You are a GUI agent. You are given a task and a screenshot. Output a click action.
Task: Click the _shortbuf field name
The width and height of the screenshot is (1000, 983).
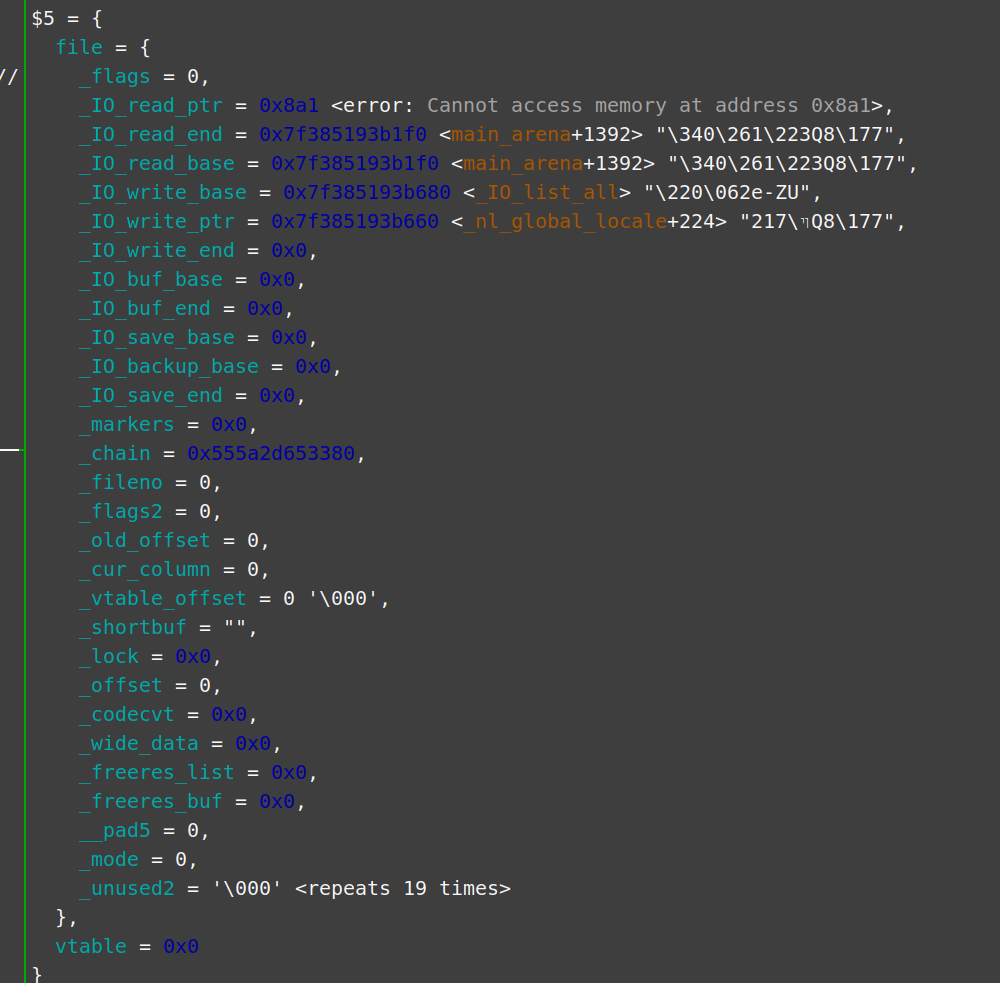(133, 628)
